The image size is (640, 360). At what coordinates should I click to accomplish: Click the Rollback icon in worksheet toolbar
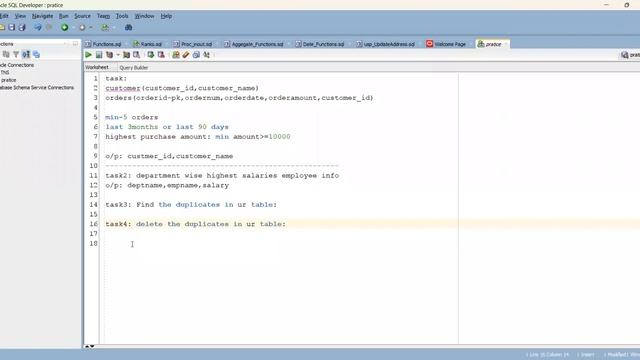click(161, 55)
